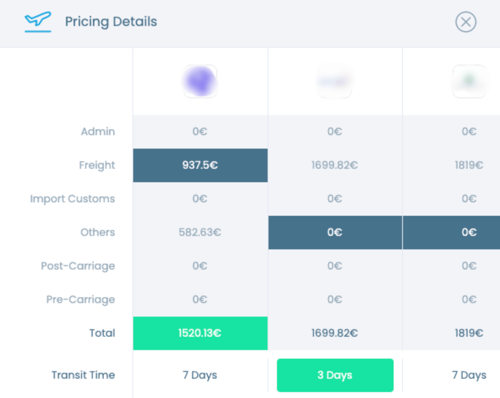
Task: Click the Freight row label
Action: (x=97, y=165)
